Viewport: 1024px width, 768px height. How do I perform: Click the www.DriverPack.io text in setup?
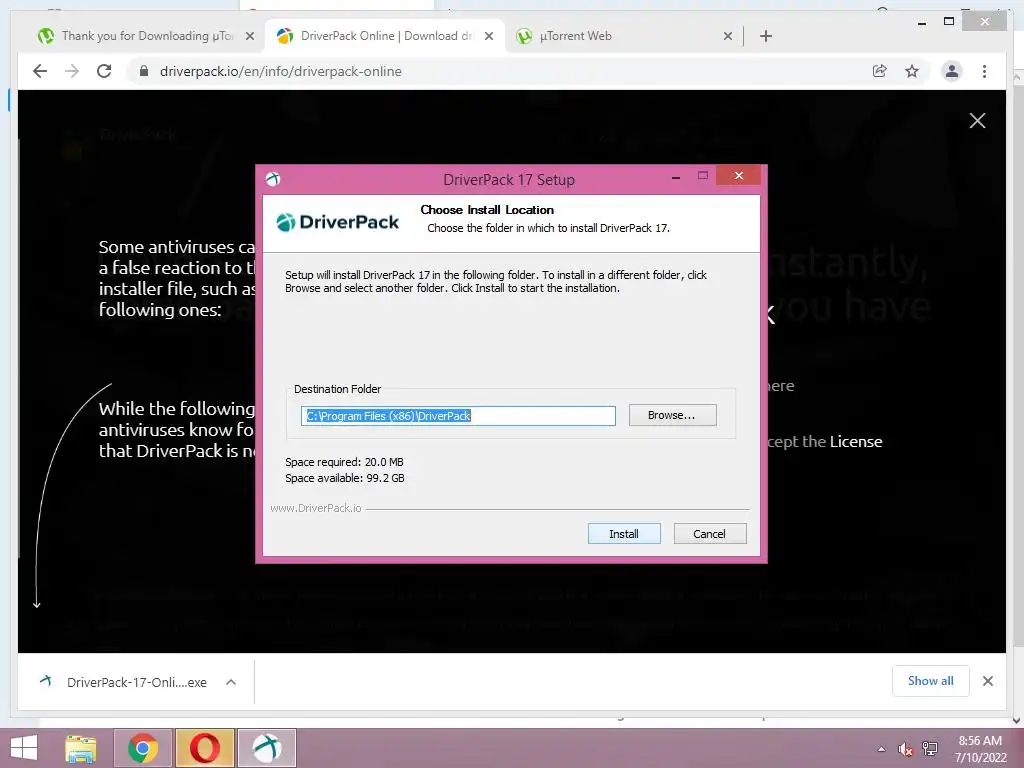click(x=315, y=508)
